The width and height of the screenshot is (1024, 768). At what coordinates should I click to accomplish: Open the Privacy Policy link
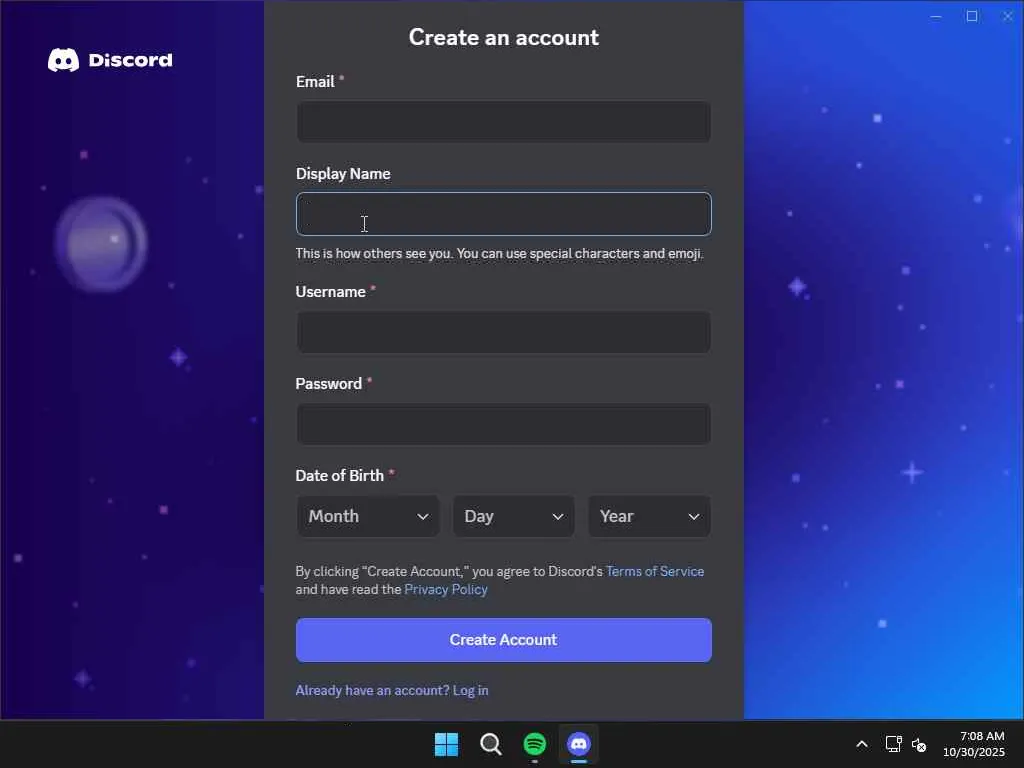446,589
